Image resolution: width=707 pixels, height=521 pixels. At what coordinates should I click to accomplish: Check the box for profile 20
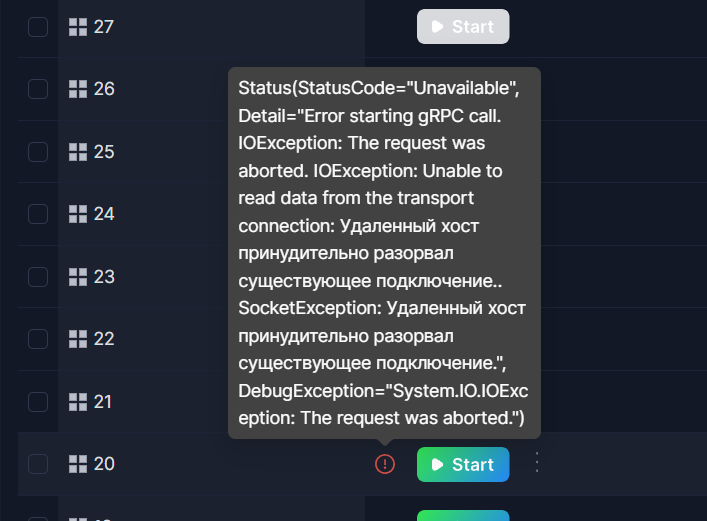[x=38, y=464]
